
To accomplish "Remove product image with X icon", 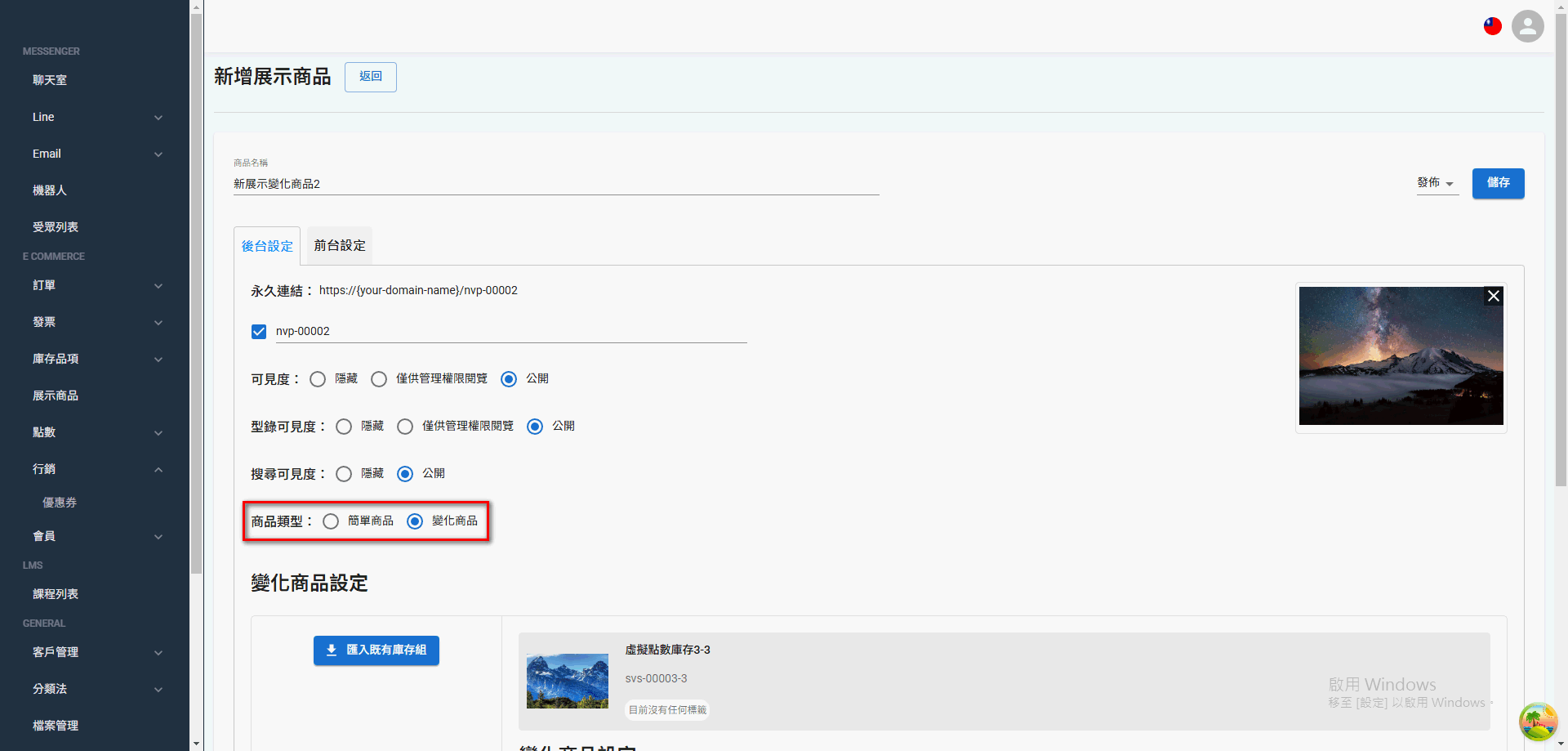I will [1494, 296].
